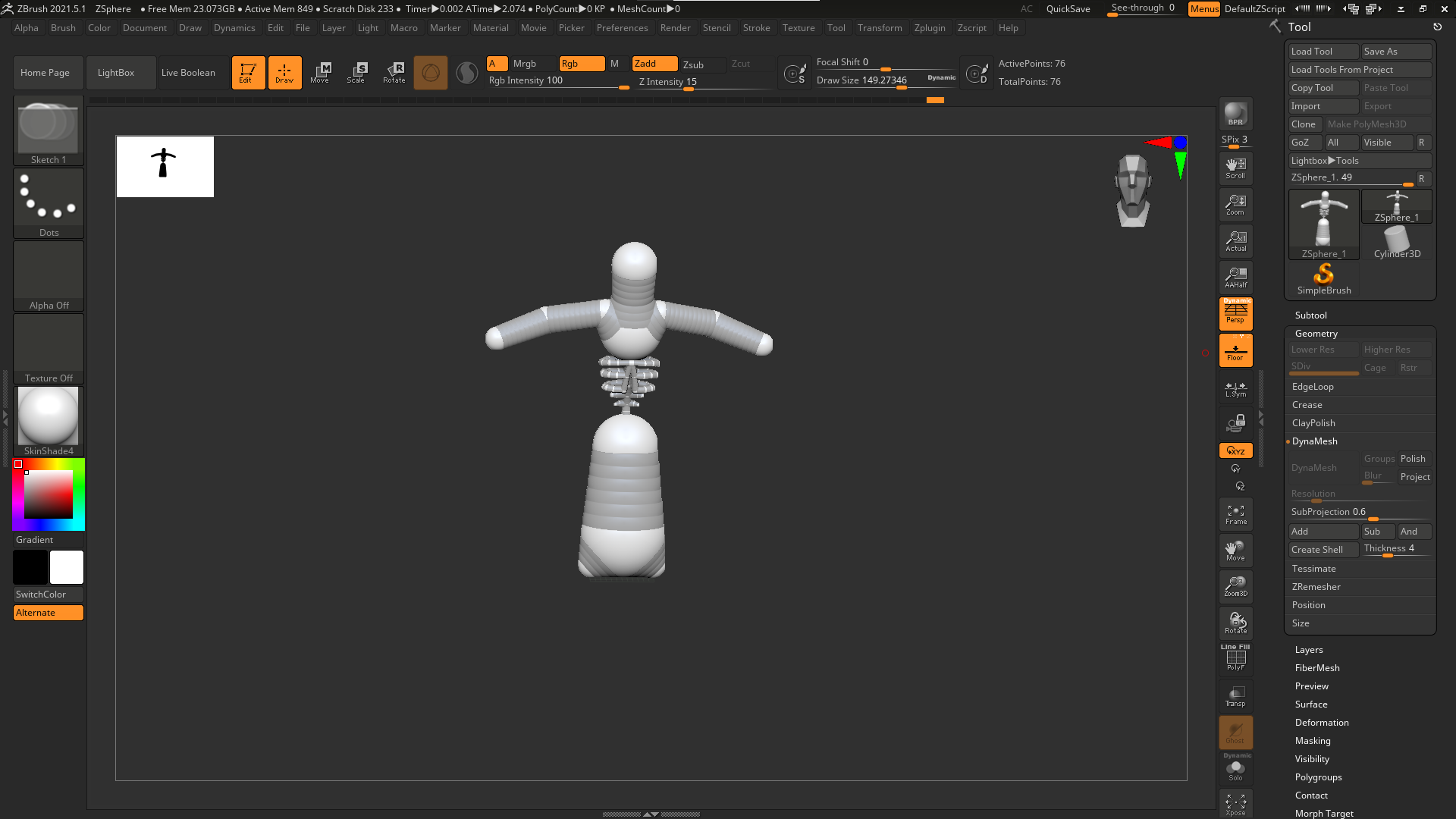Toggle PolyF line fill display
The height and width of the screenshot is (819, 1456).
[x=1235, y=658]
